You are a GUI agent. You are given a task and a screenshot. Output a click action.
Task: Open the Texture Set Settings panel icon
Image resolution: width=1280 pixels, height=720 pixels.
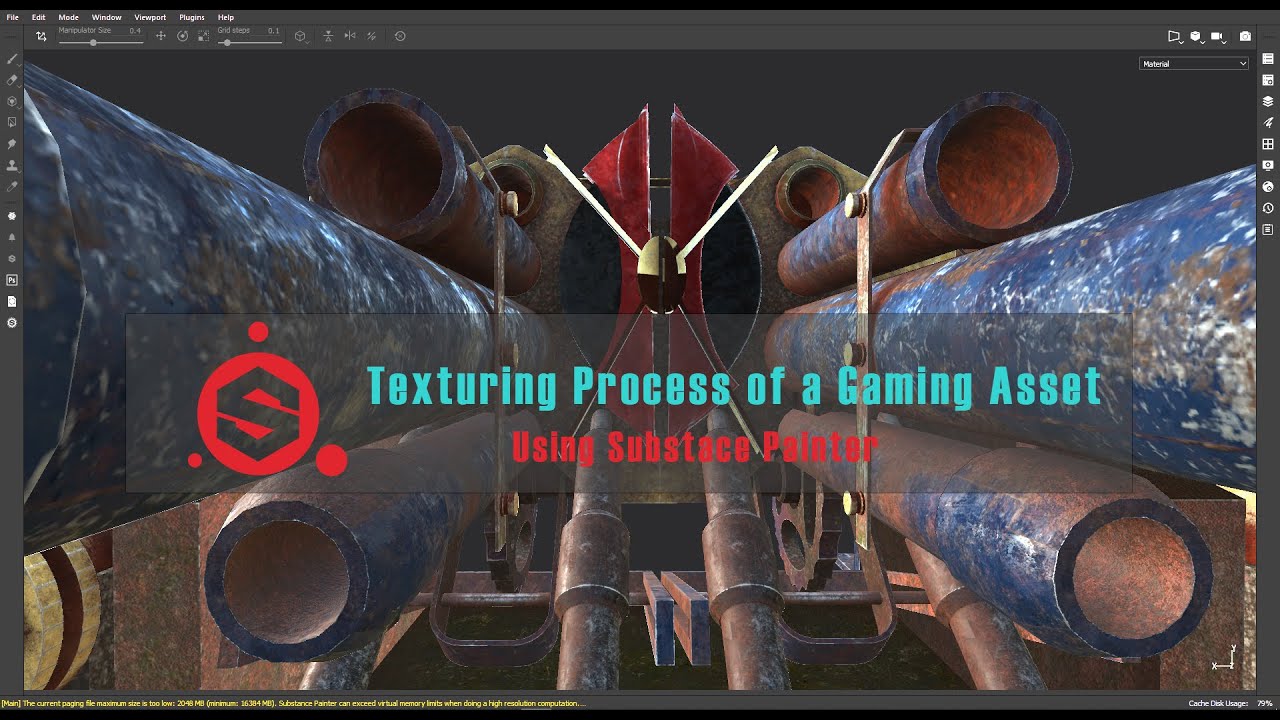click(1268, 80)
